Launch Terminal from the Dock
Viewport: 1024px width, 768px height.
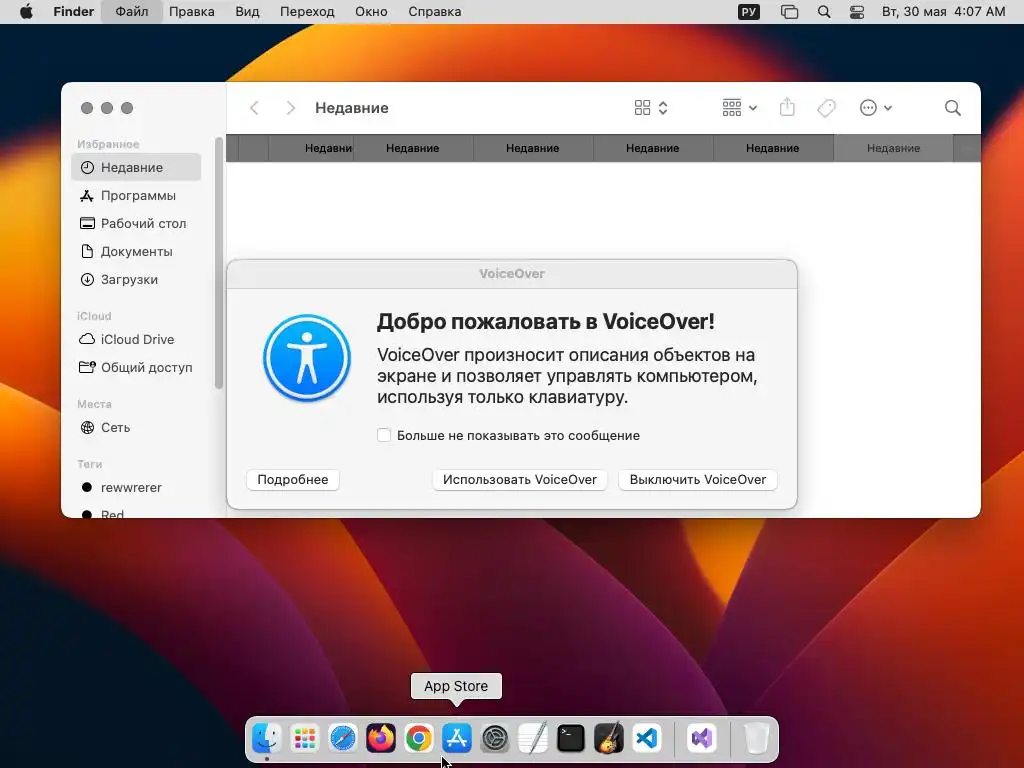[571, 739]
